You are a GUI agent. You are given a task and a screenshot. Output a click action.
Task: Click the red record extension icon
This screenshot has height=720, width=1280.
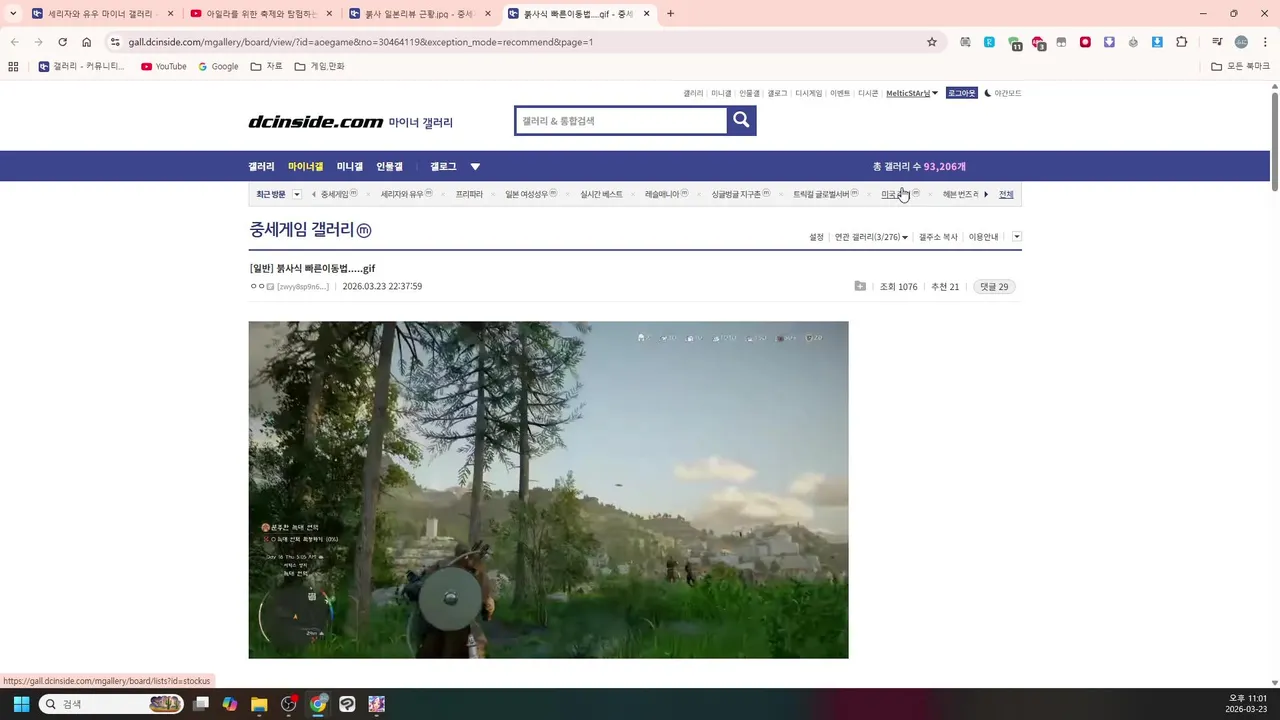(x=1085, y=42)
